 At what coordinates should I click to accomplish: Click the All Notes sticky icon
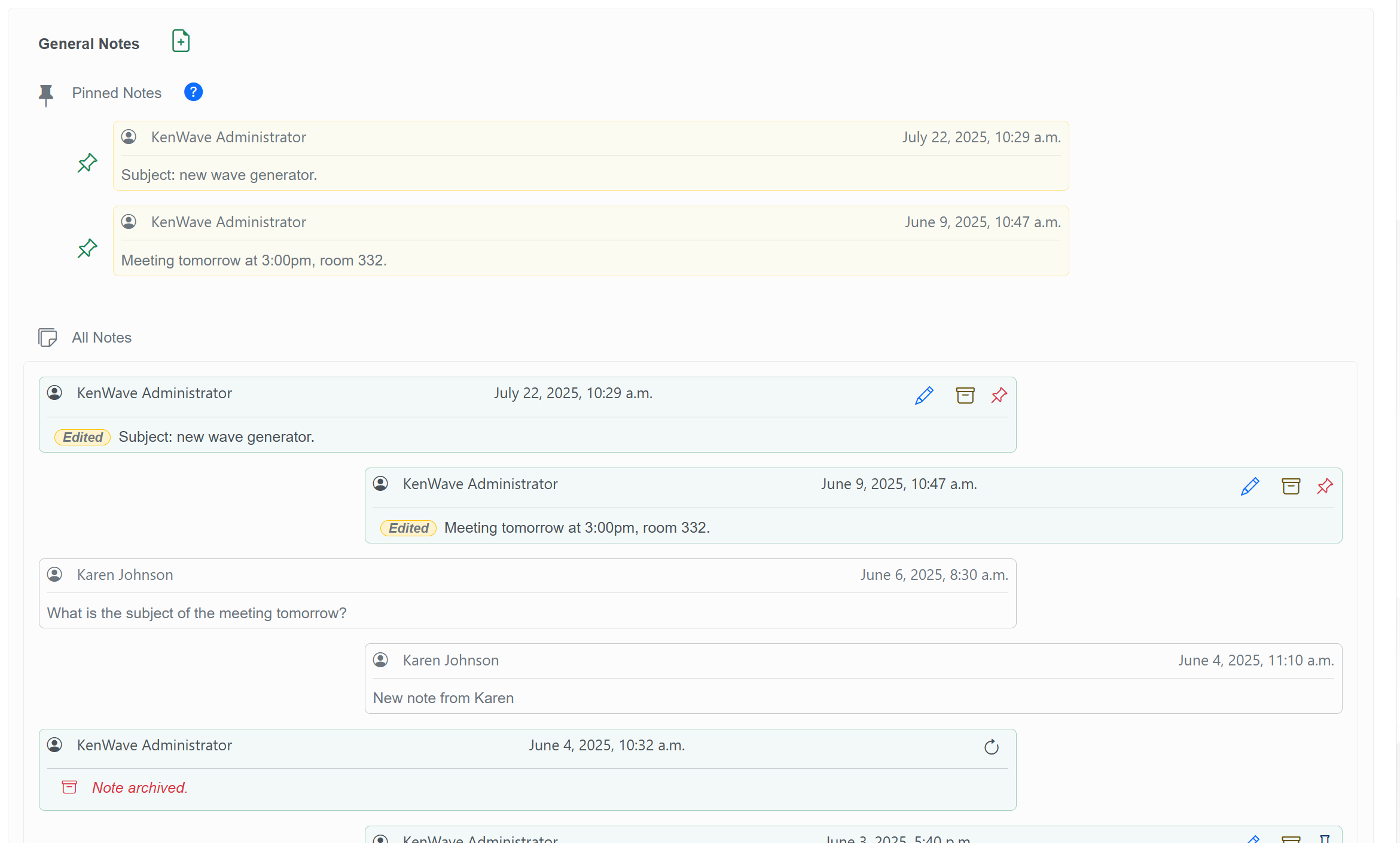tap(48, 337)
